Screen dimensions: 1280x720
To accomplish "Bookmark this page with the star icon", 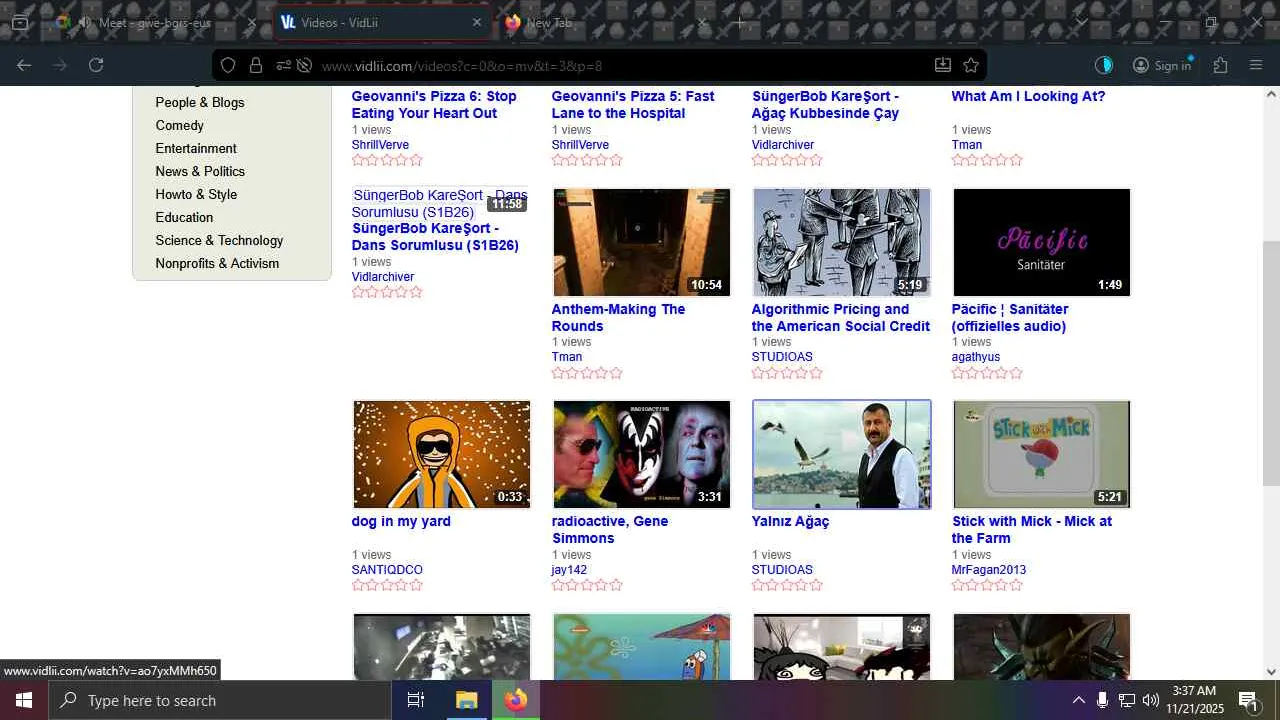I will coord(970,65).
